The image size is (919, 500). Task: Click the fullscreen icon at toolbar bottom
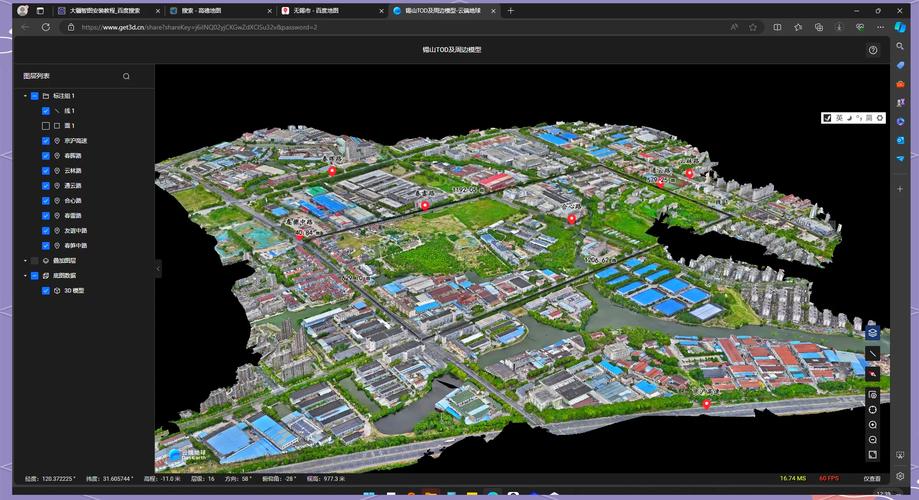coord(872,455)
